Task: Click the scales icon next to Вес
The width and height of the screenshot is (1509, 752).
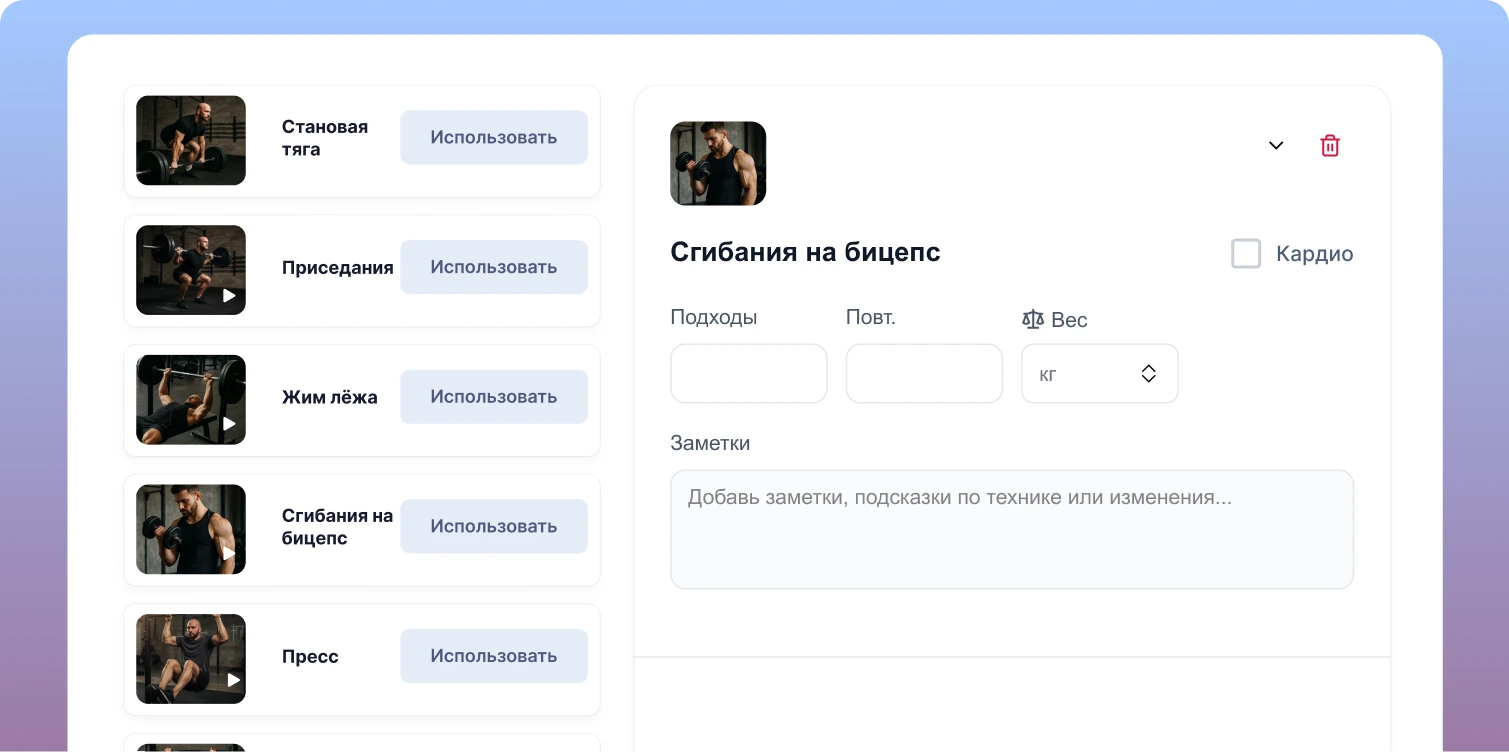Action: 1033,320
